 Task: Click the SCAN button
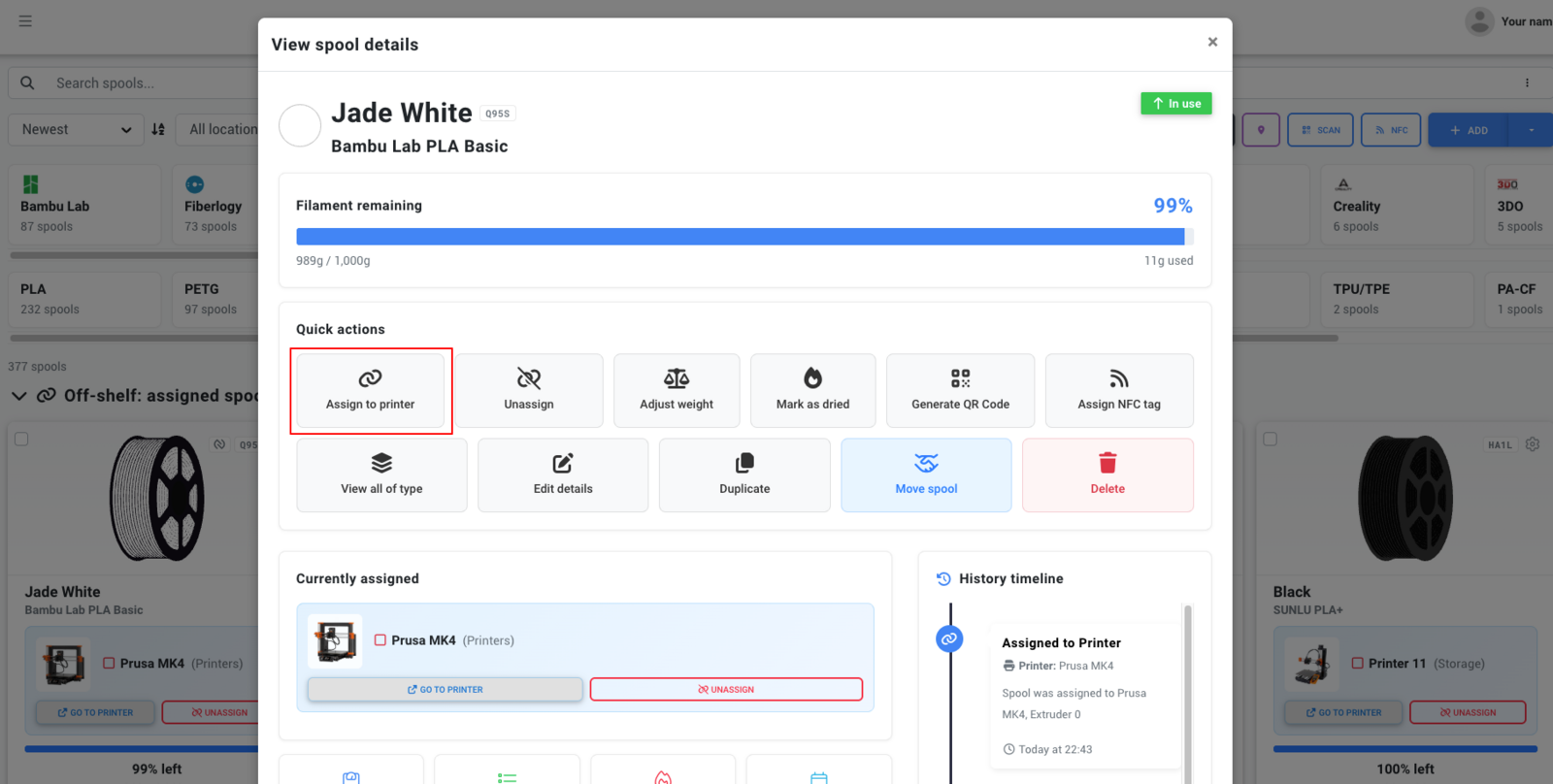tap(1320, 130)
